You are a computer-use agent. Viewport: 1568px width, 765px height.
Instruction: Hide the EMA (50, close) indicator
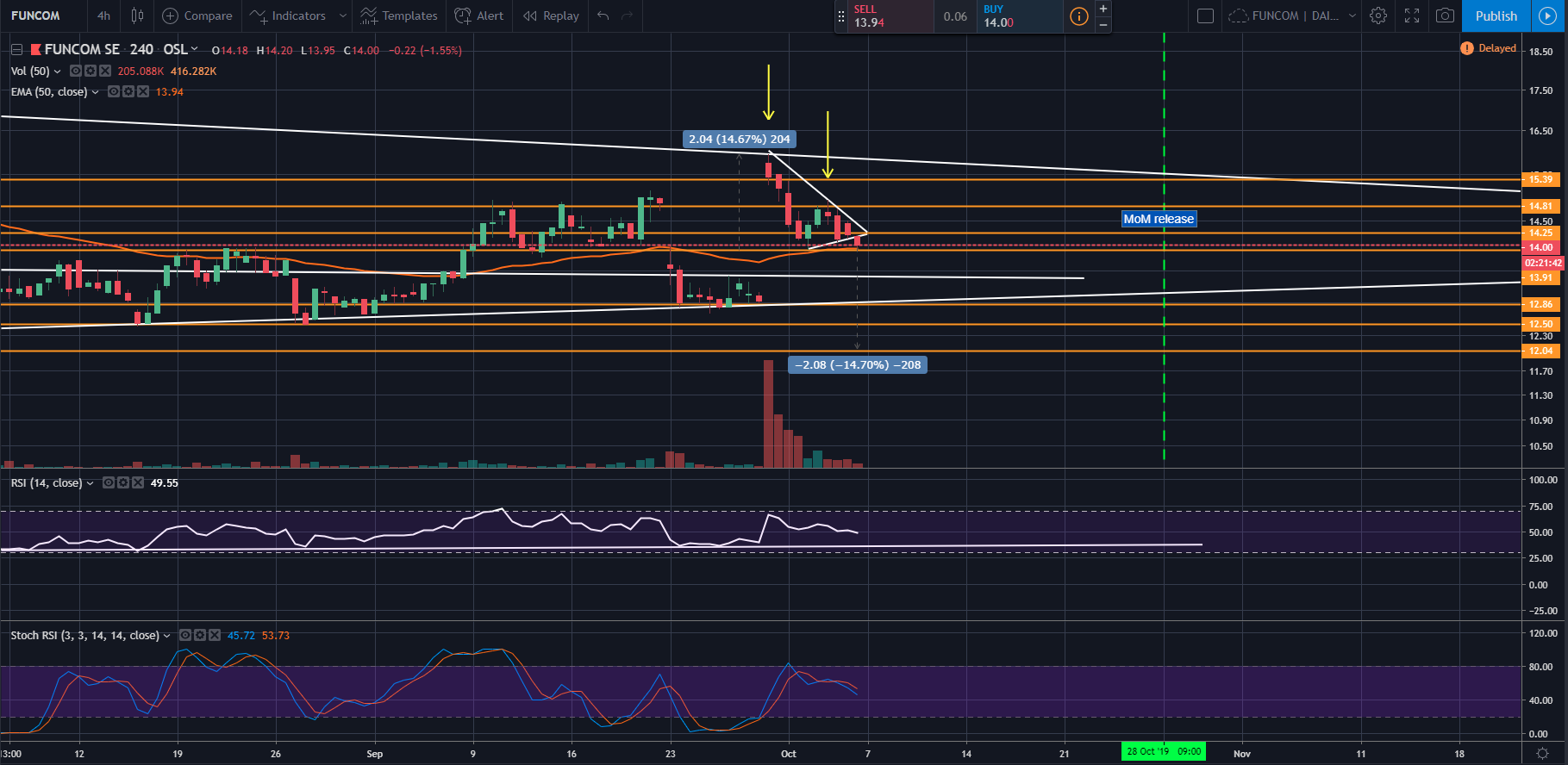(x=114, y=91)
